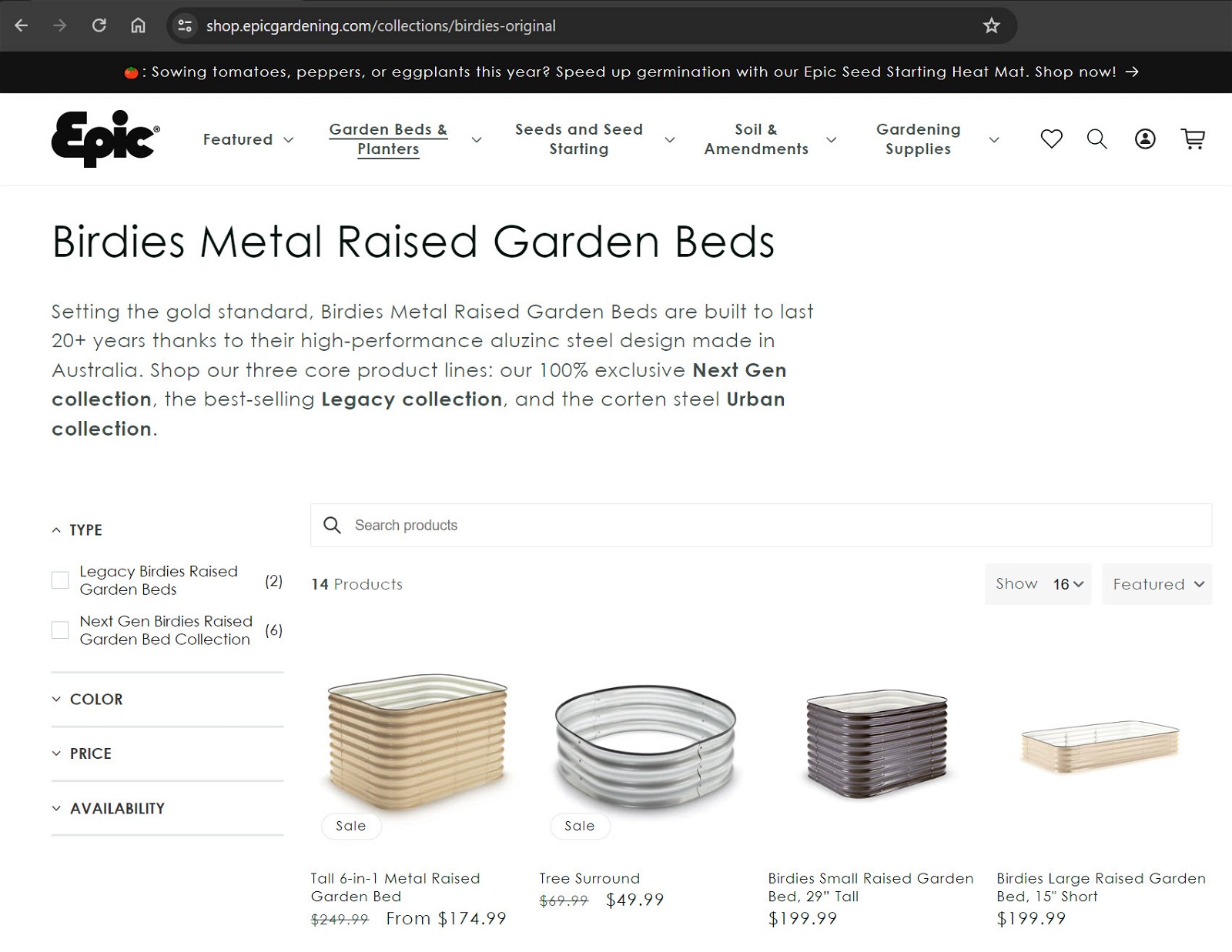
Task: Click the Epic logo
Action: click(105, 139)
